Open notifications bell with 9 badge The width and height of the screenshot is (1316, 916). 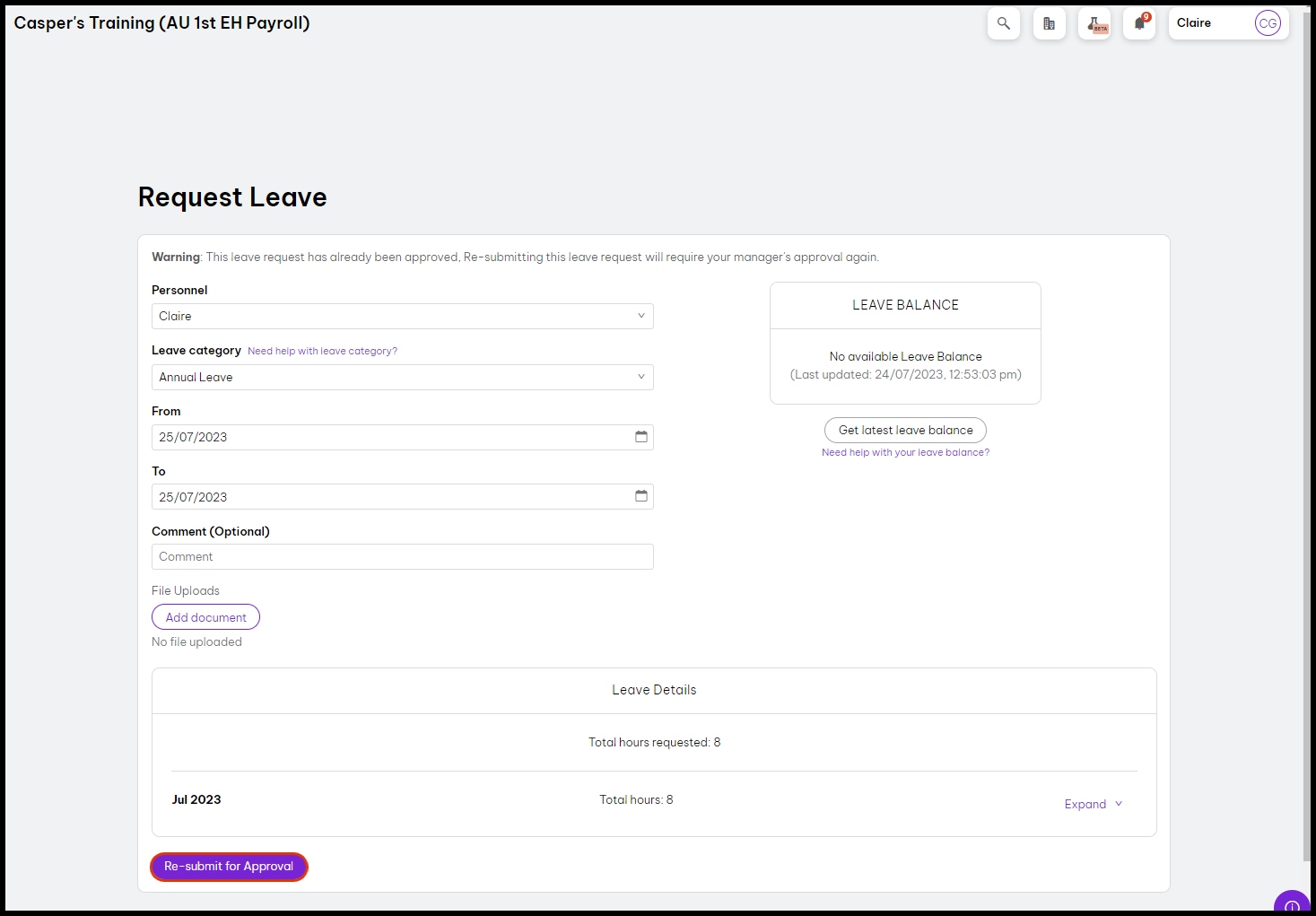pyautogui.click(x=1139, y=24)
